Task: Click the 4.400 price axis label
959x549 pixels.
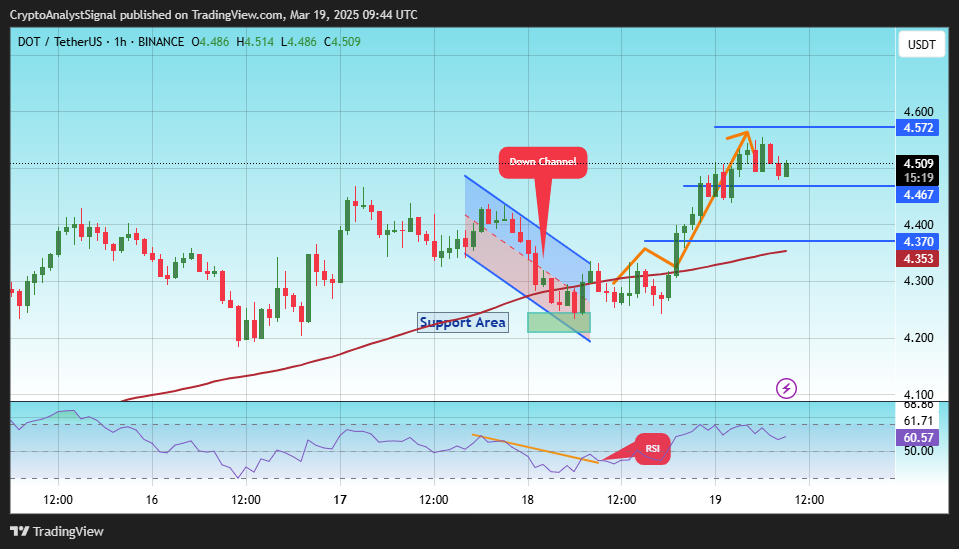Action: point(919,225)
